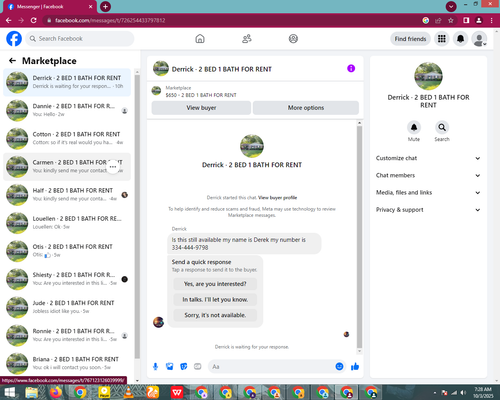This screenshot has height=400, width=500.
Task: Open the volume control in system tray
Action: tap(463, 393)
